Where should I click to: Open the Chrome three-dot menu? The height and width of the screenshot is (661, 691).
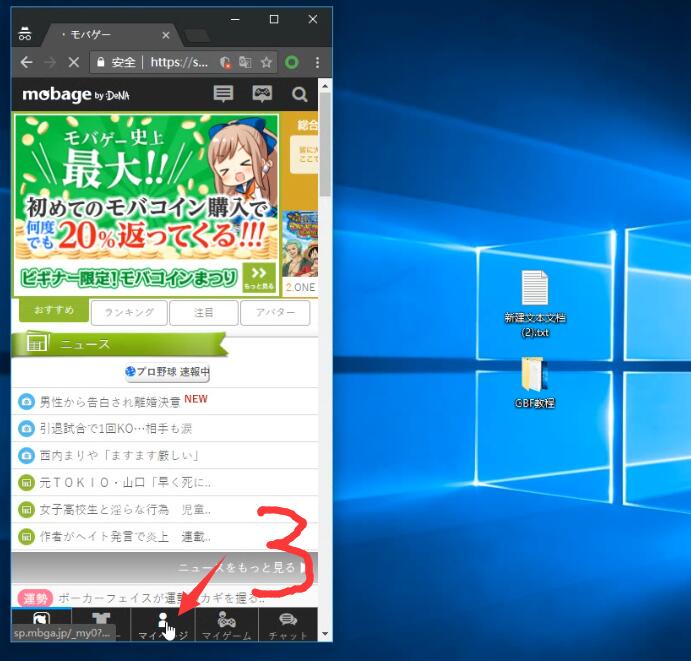[317, 63]
